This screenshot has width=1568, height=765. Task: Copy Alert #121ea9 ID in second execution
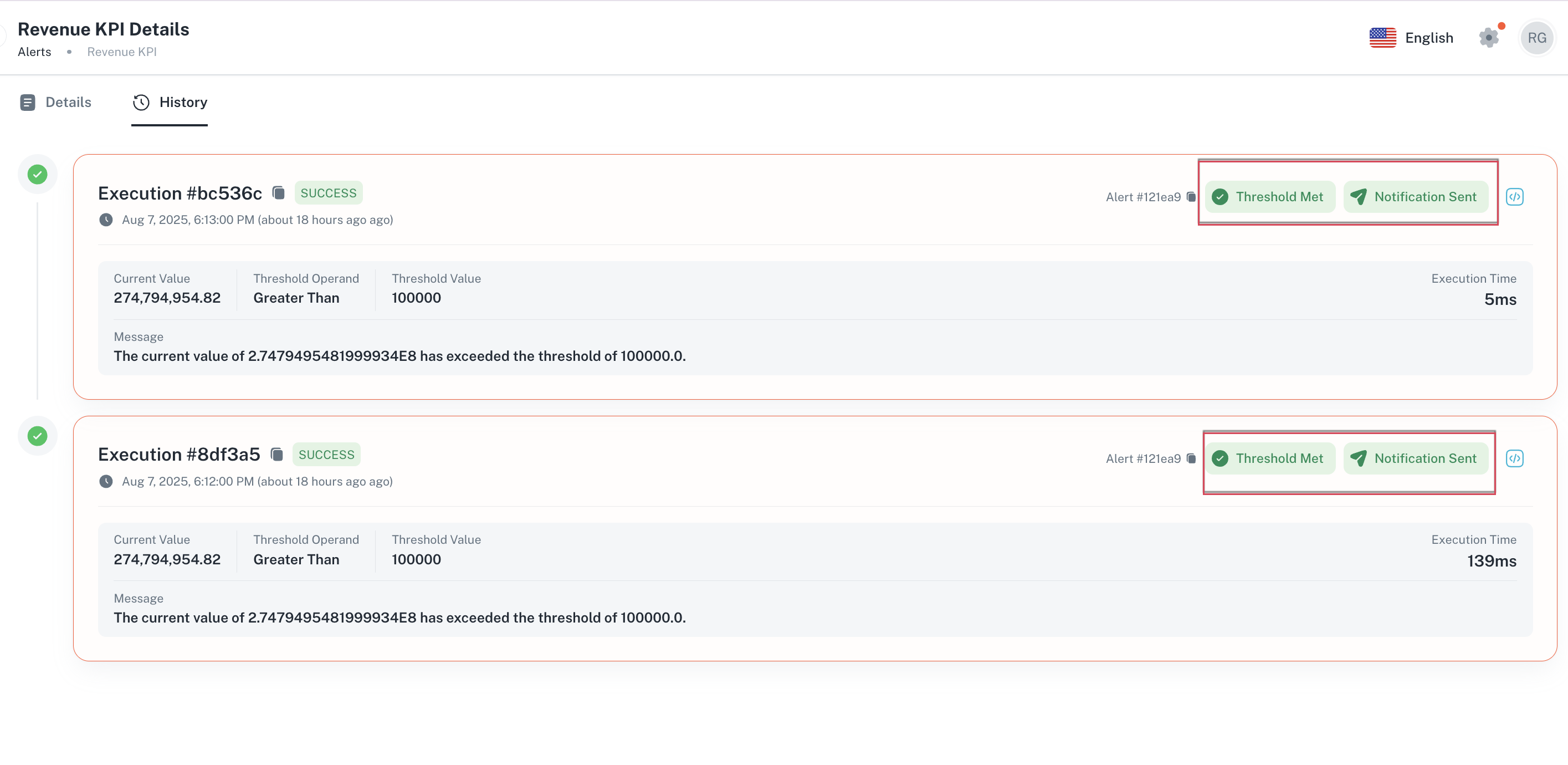pos(1191,458)
